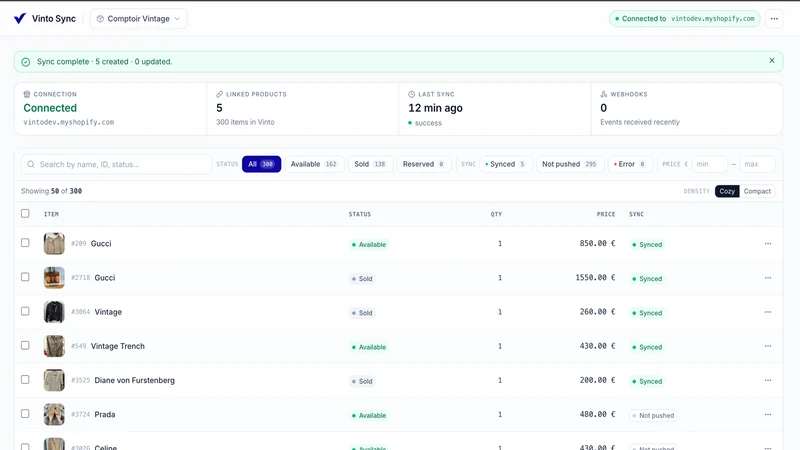Open row actions for #2718 Gucci
The image size is (800, 450).
(768, 278)
